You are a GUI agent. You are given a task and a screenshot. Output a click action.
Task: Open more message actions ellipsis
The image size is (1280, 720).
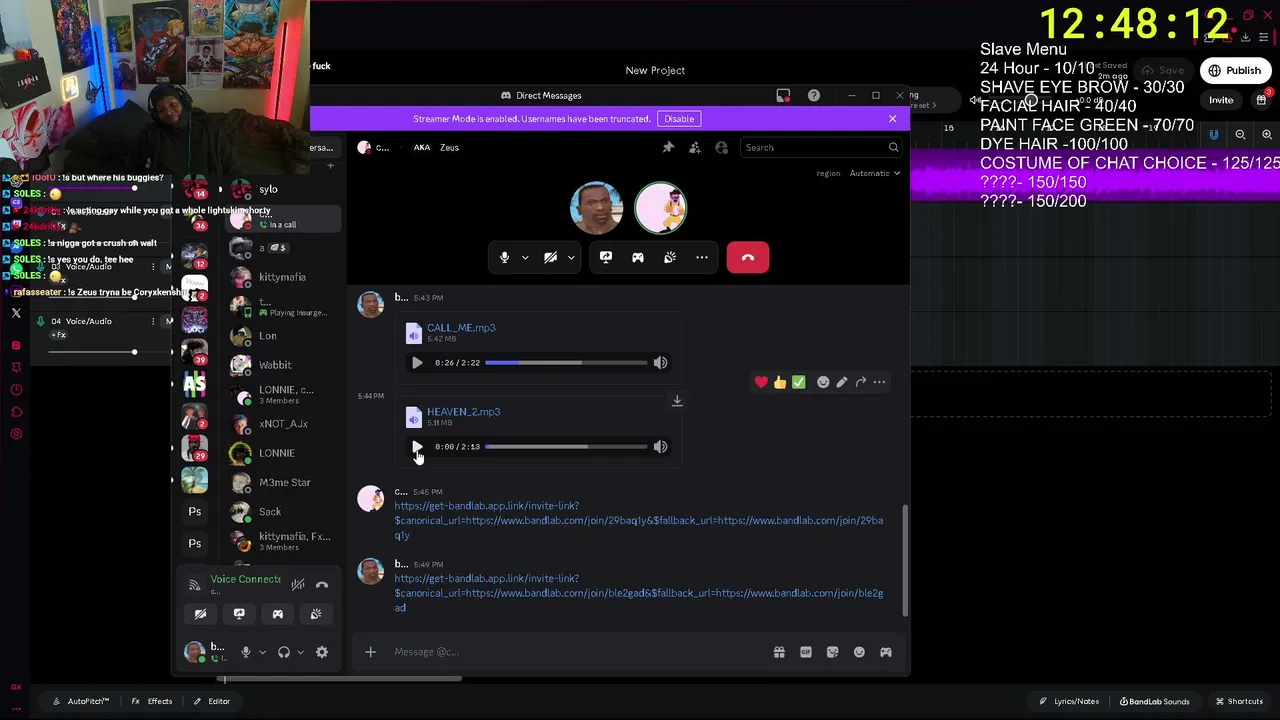(880, 382)
